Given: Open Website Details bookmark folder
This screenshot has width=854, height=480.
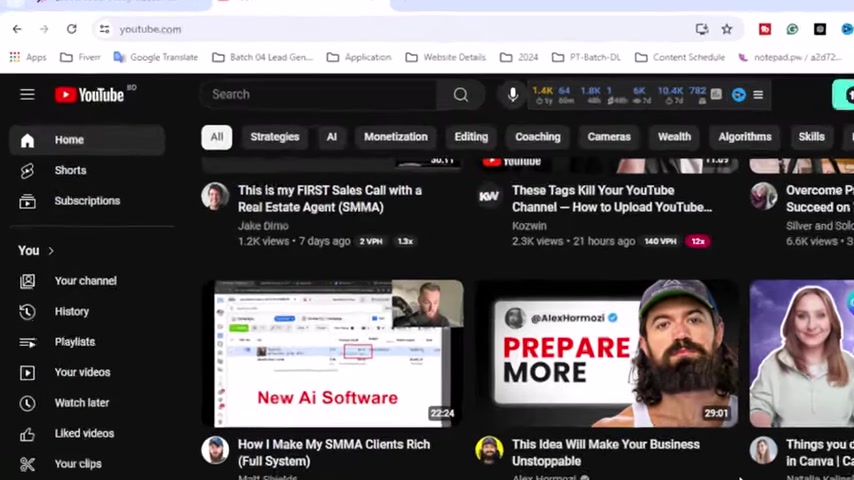Looking at the screenshot, I should click(446, 57).
